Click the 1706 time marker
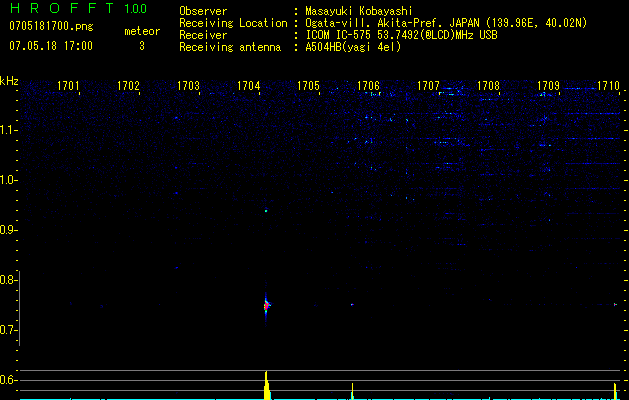 (x=368, y=86)
